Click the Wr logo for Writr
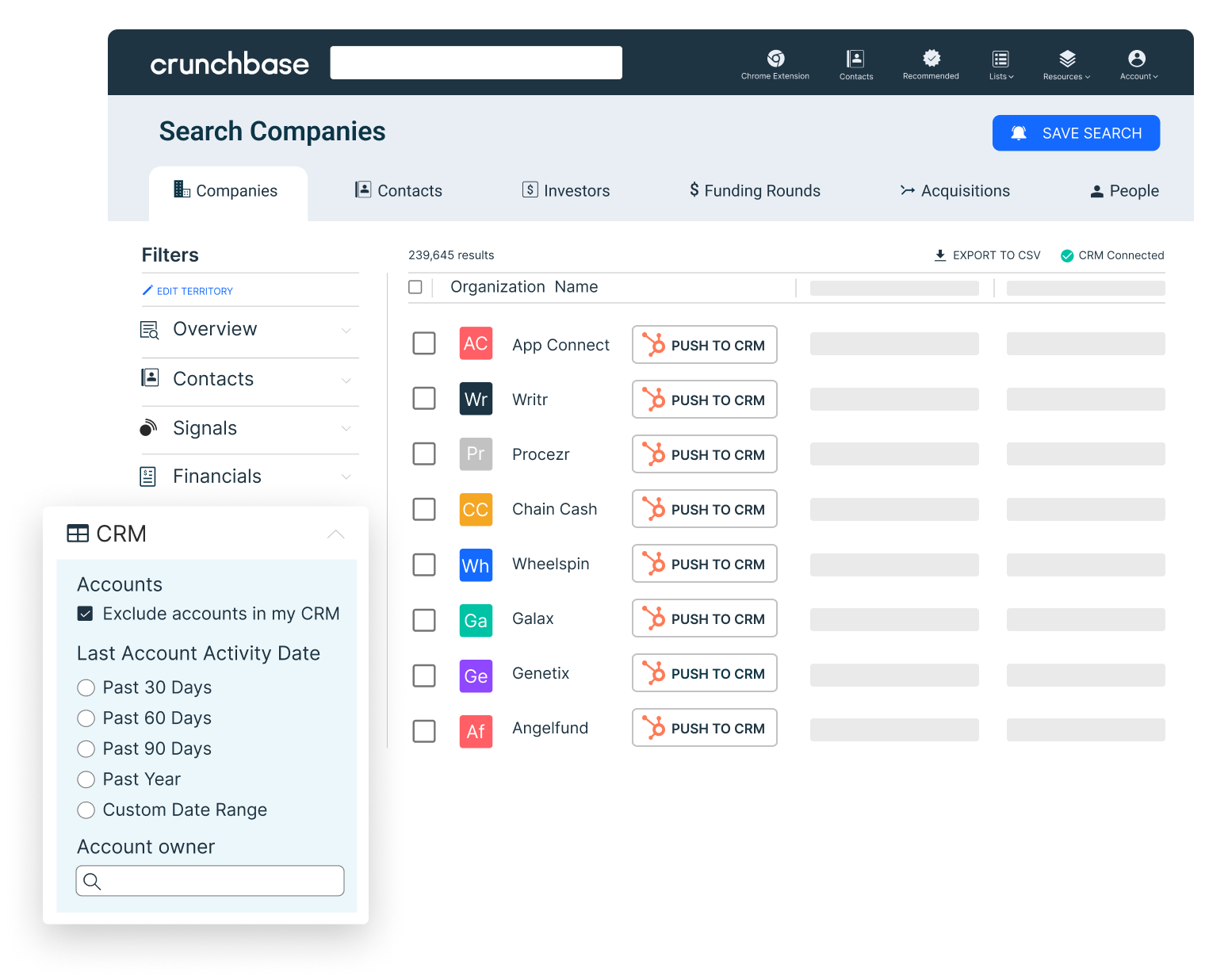Image resolution: width=1228 pixels, height=980 pixels. tap(476, 399)
